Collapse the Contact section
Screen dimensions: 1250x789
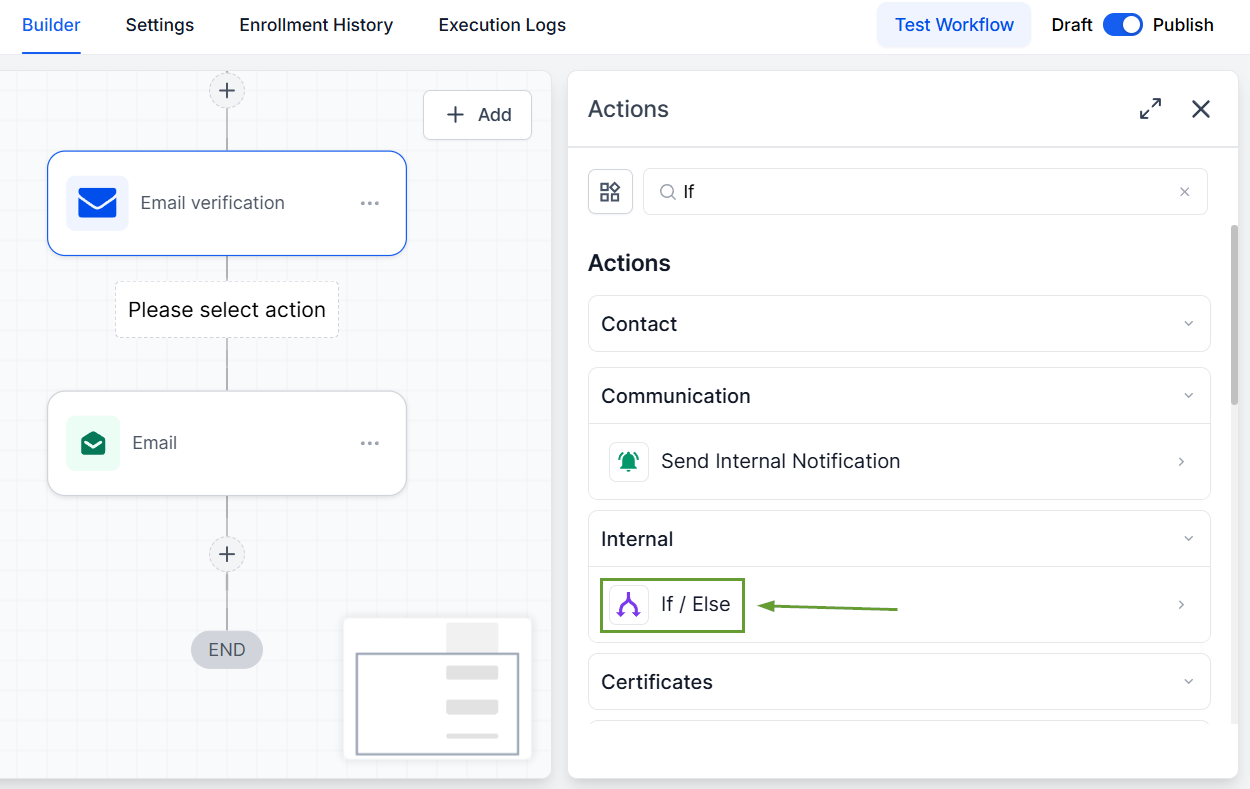(1189, 324)
